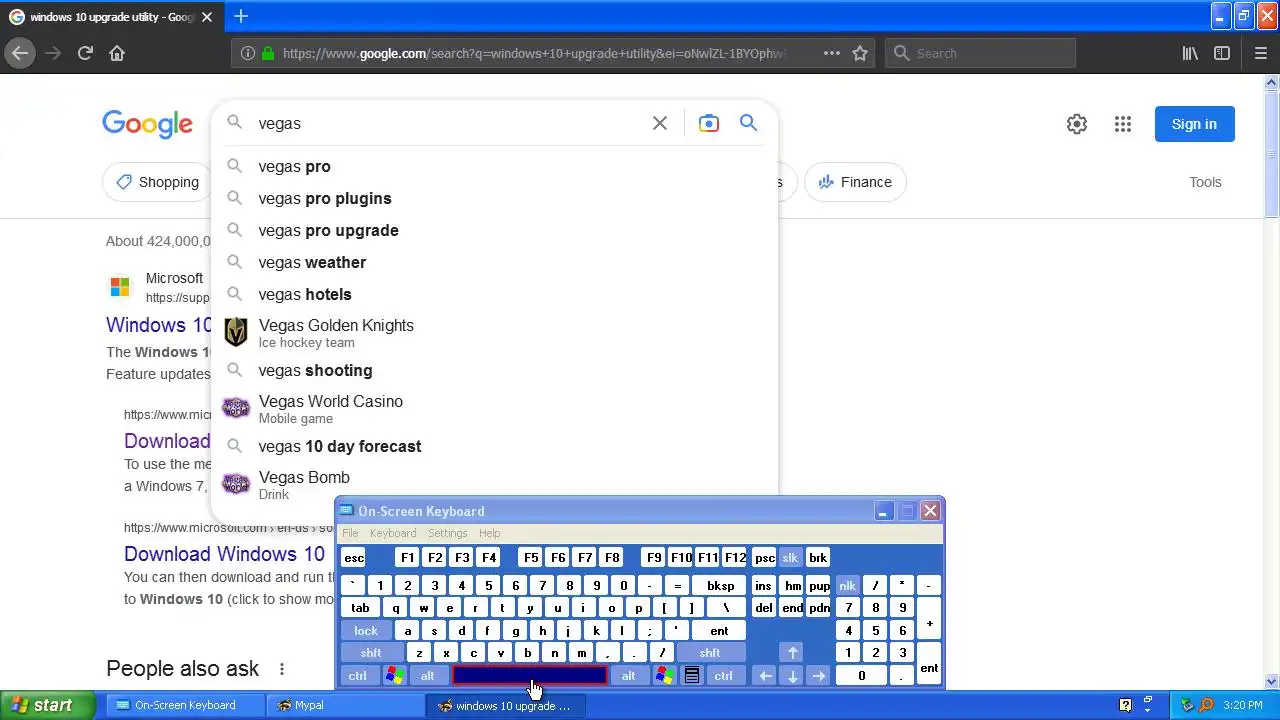Click the blue magnifier search button
Viewport: 1280px width, 720px height.
pos(748,122)
